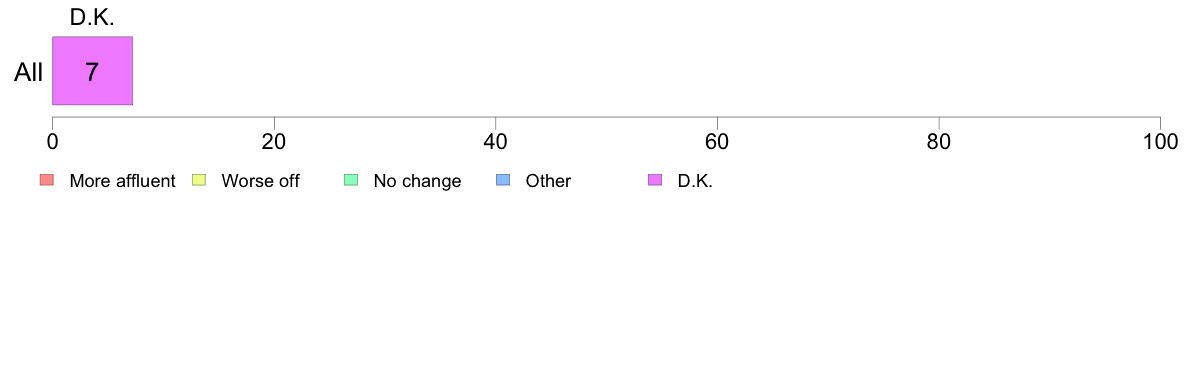Viewport: 1188px width, 368px height.
Task: Click the All row label
Action: (29, 72)
